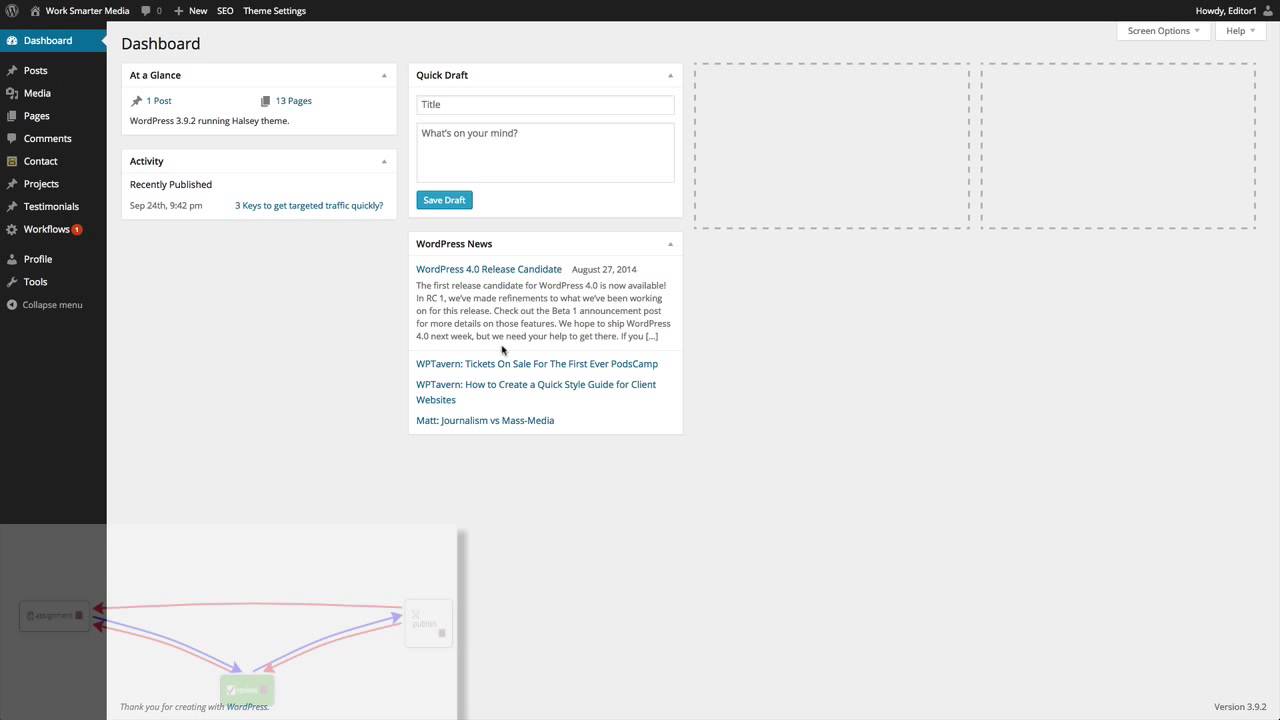Focus the Quick Draft Title field
1280x720 pixels.
(x=545, y=105)
